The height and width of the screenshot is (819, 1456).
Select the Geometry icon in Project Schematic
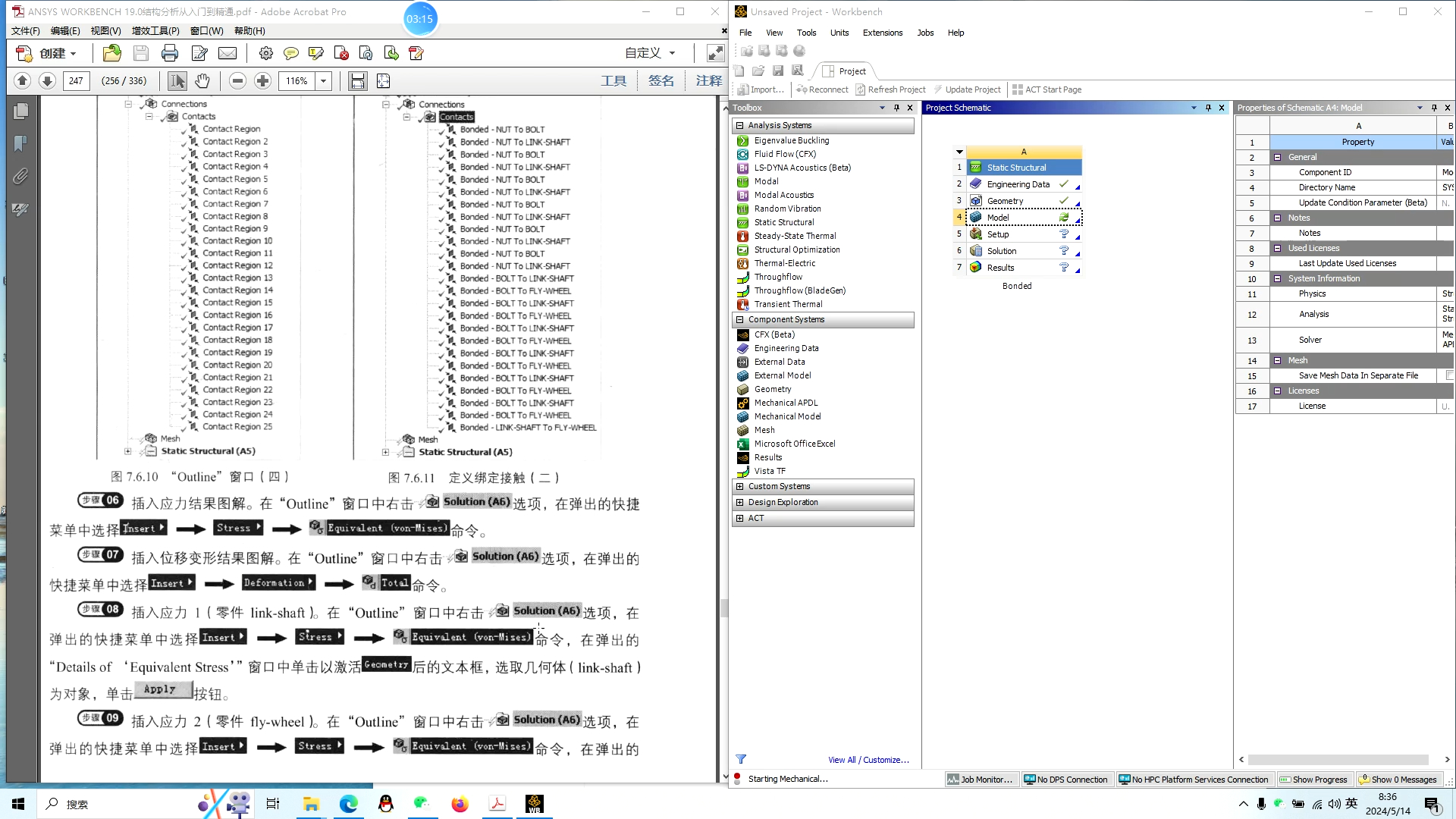[x=976, y=201]
